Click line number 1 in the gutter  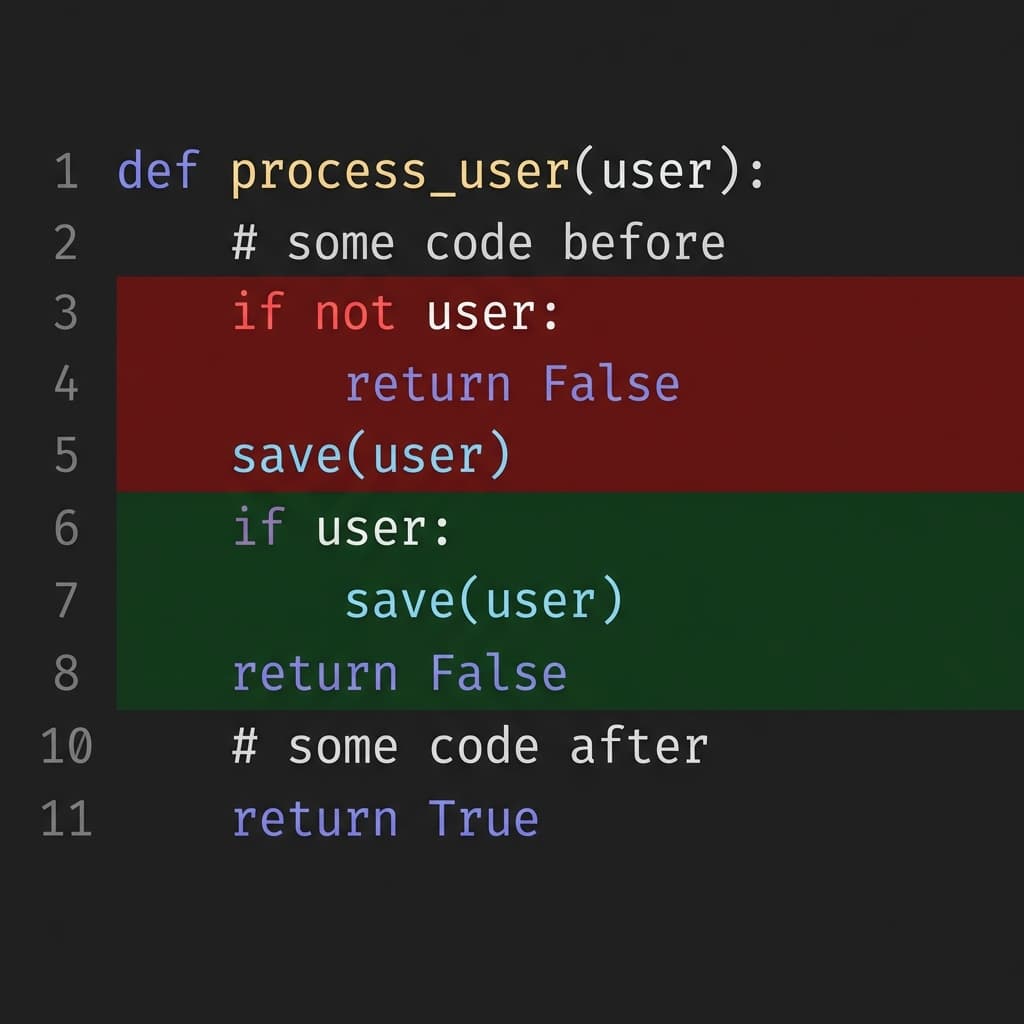click(66, 171)
